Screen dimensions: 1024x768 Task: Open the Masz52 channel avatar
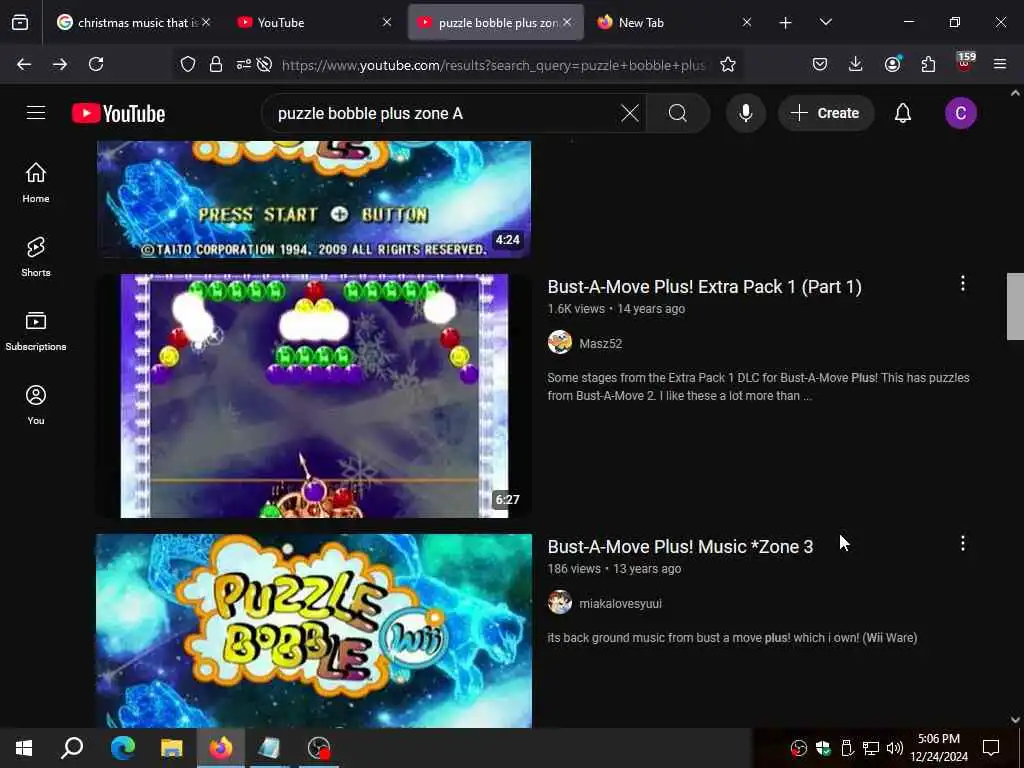click(560, 342)
